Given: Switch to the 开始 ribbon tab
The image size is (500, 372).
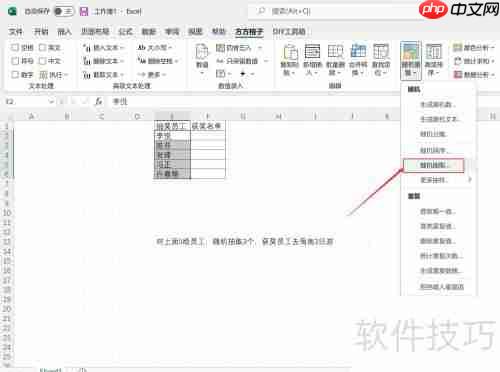Looking at the screenshot, I should (x=41, y=32).
